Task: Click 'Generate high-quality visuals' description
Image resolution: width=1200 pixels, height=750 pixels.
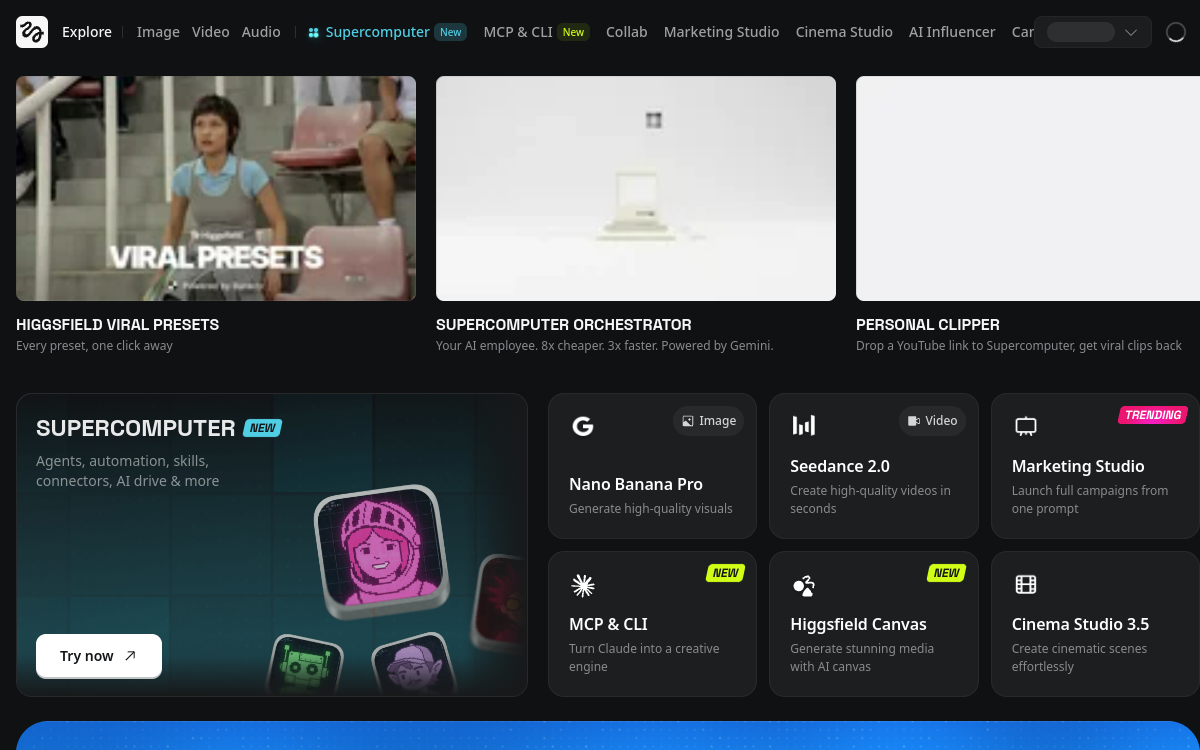Action: click(x=651, y=509)
